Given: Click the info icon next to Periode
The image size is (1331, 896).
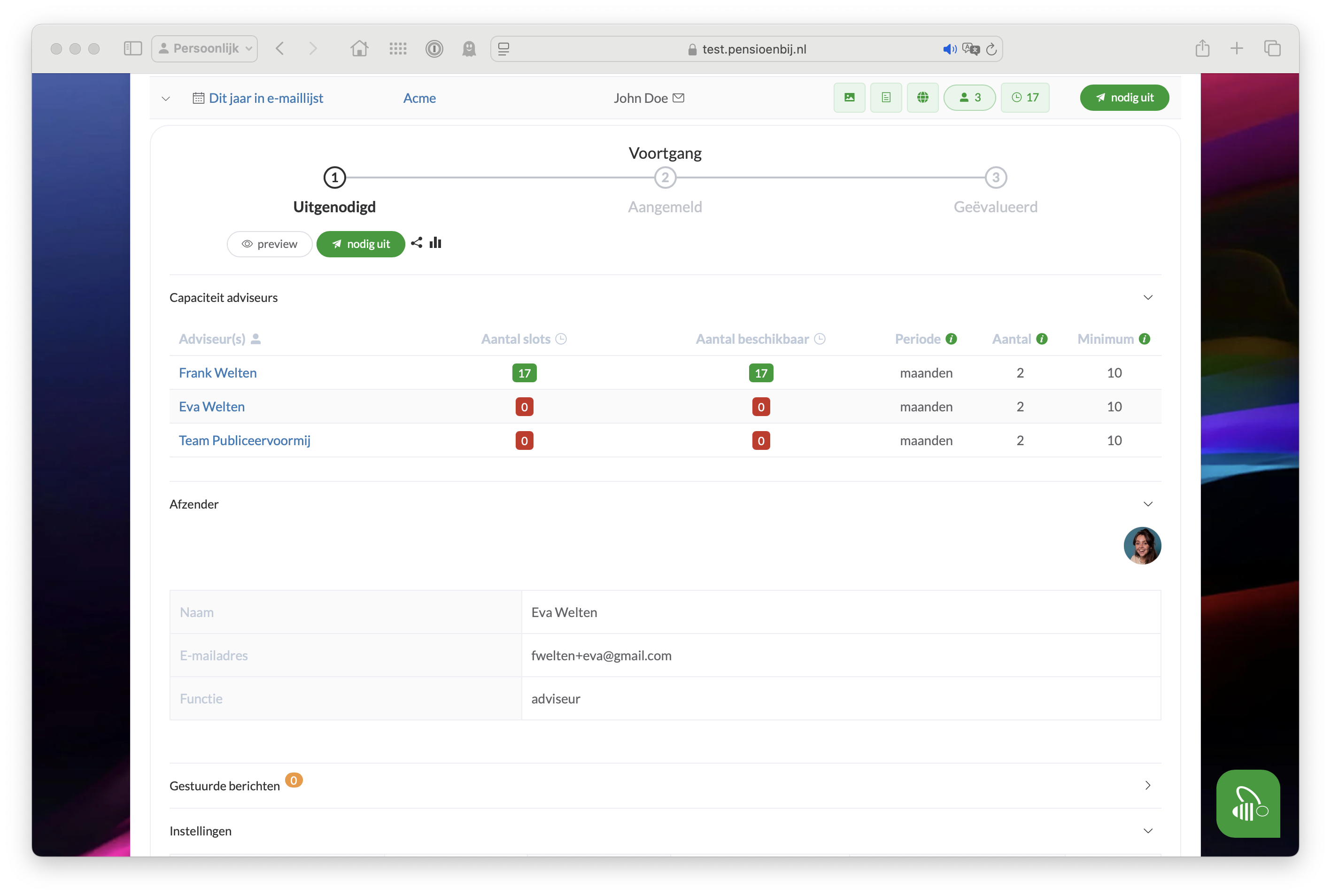Looking at the screenshot, I should point(952,339).
